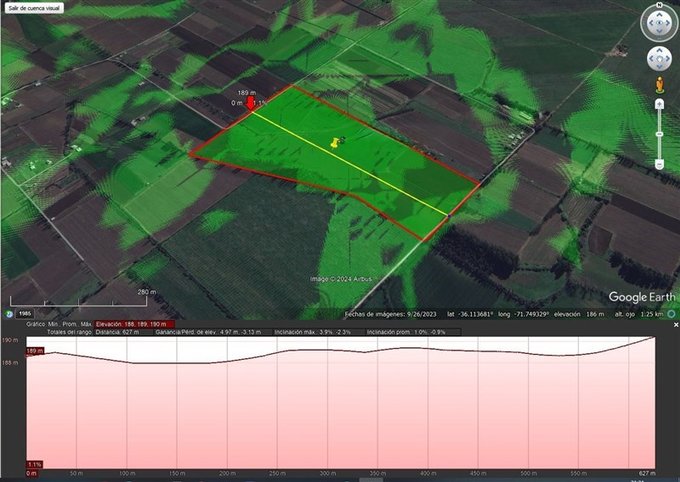This screenshot has height=482, width=680.
Task: Click the red elevation arrow marker on map
Action: pyautogui.click(x=250, y=102)
